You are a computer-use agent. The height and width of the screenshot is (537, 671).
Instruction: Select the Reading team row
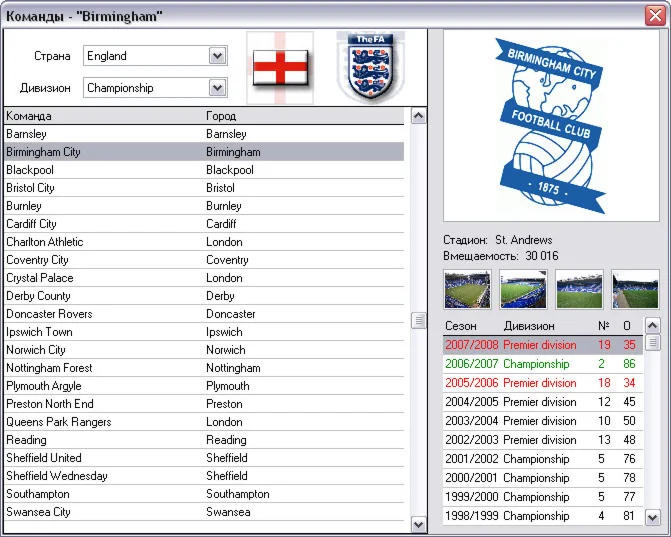204,440
